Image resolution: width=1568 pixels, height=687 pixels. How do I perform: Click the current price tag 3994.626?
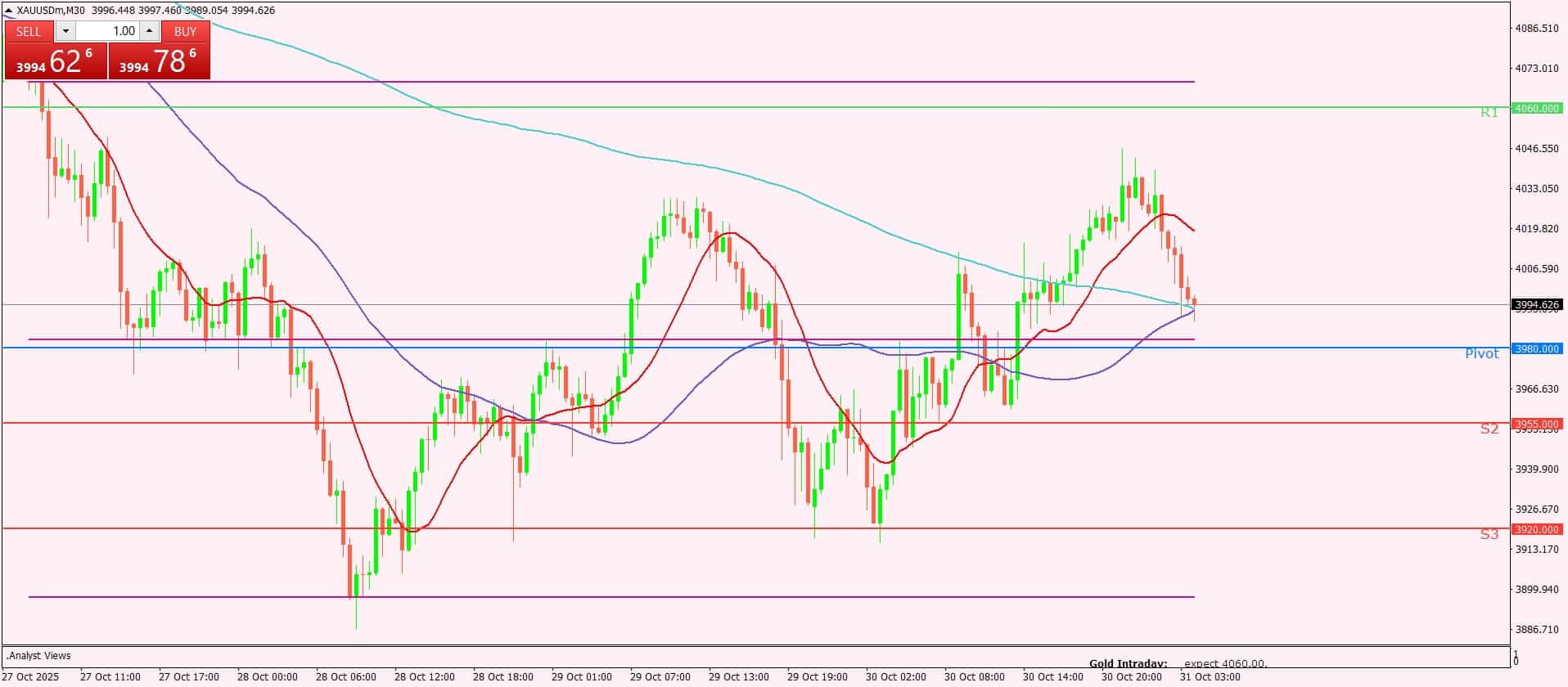1537,304
